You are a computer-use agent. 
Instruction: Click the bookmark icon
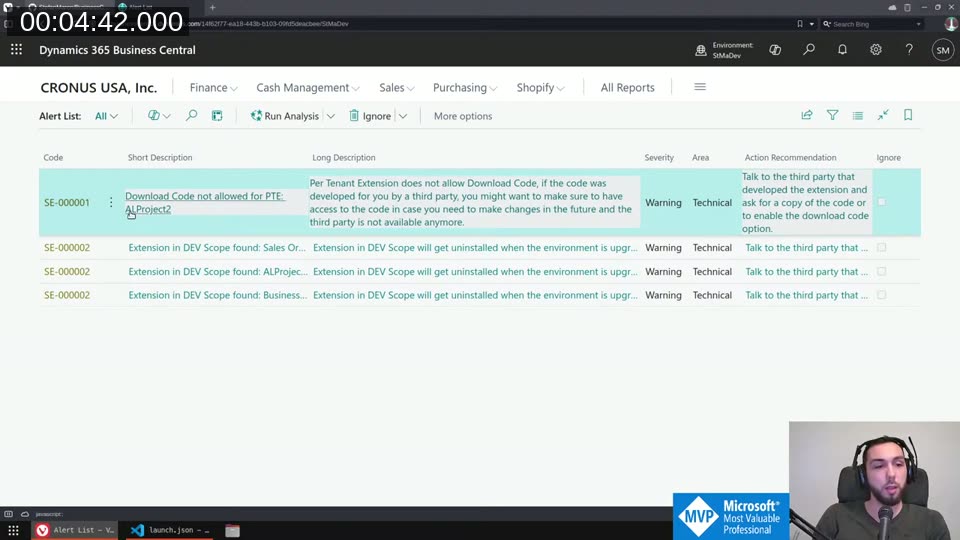[x=908, y=116]
